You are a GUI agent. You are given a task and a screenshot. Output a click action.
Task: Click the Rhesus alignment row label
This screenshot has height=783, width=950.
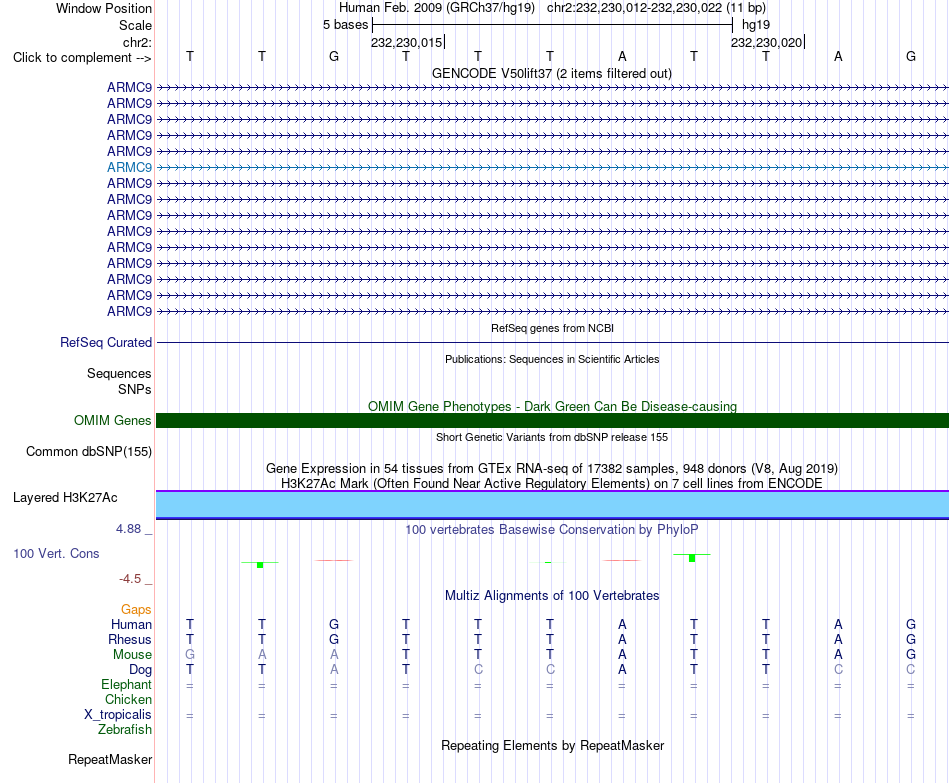point(130,639)
